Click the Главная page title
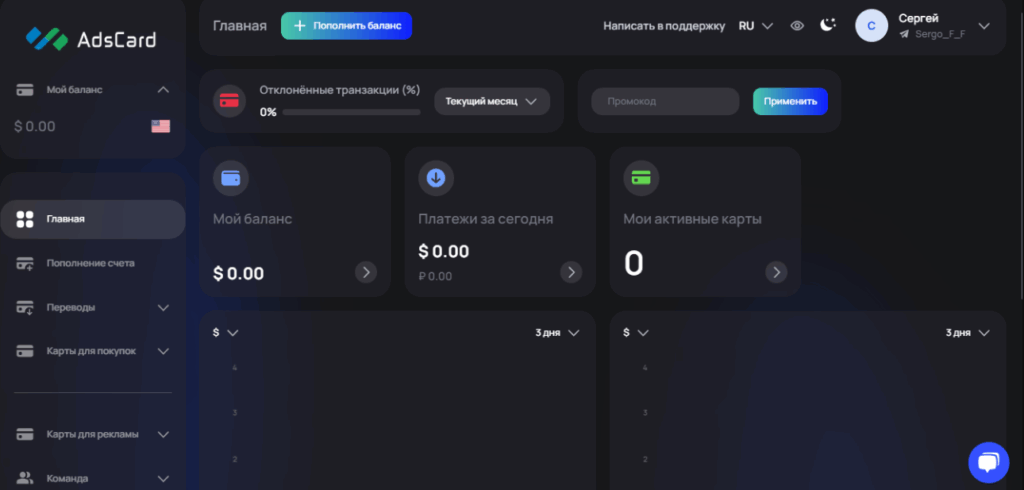The image size is (1024, 490). 240,26
